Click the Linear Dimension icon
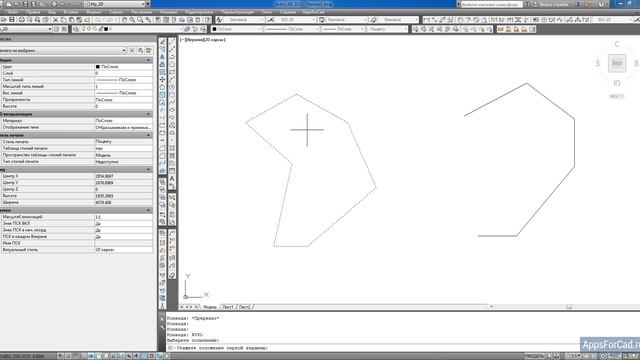640x360 pixels. 426,20
